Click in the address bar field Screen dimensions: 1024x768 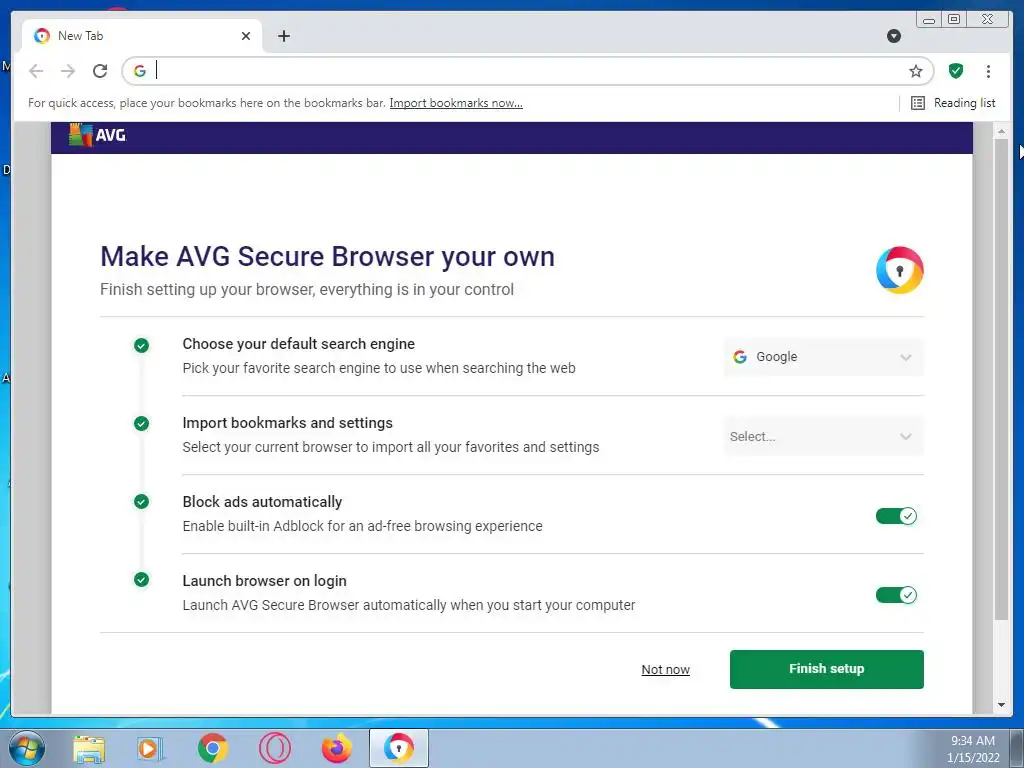click(x=529, y=71)
